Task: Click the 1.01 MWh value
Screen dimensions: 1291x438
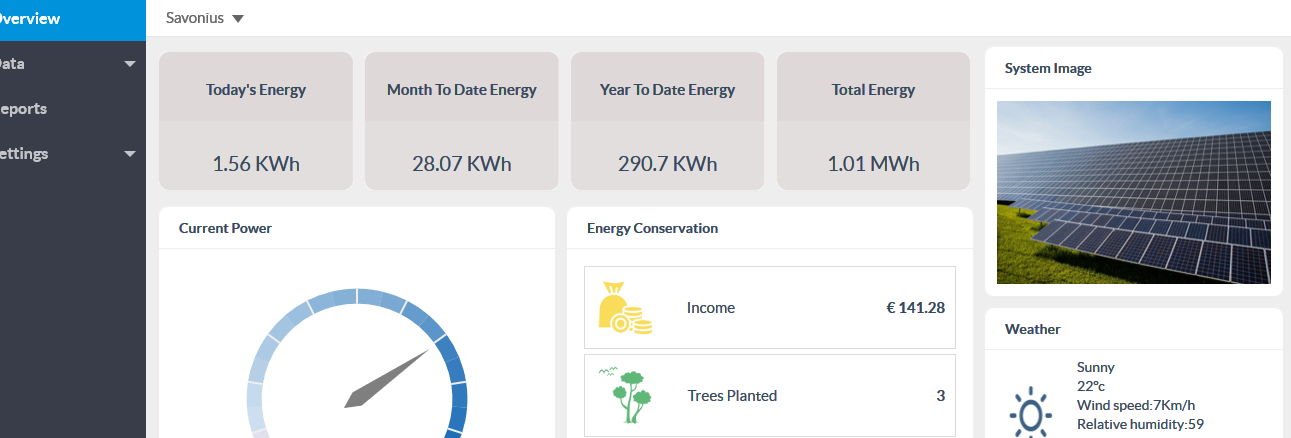Action: pyautogui.click(x=873, y=163)
